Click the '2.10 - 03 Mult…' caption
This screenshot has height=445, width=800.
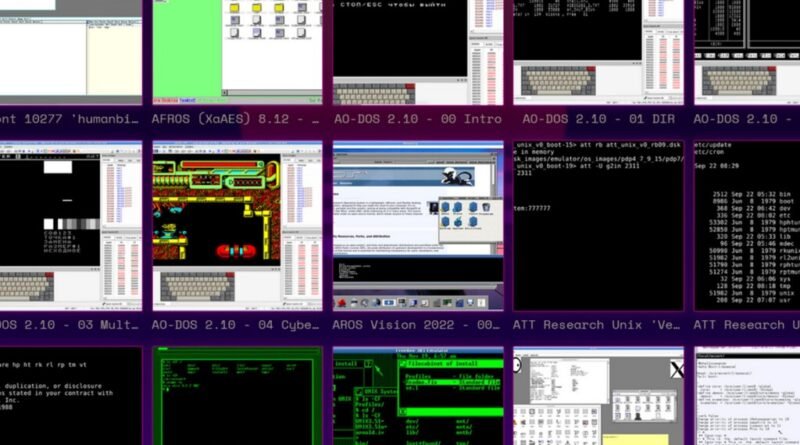pyautogui.click(x=69, y=325)
